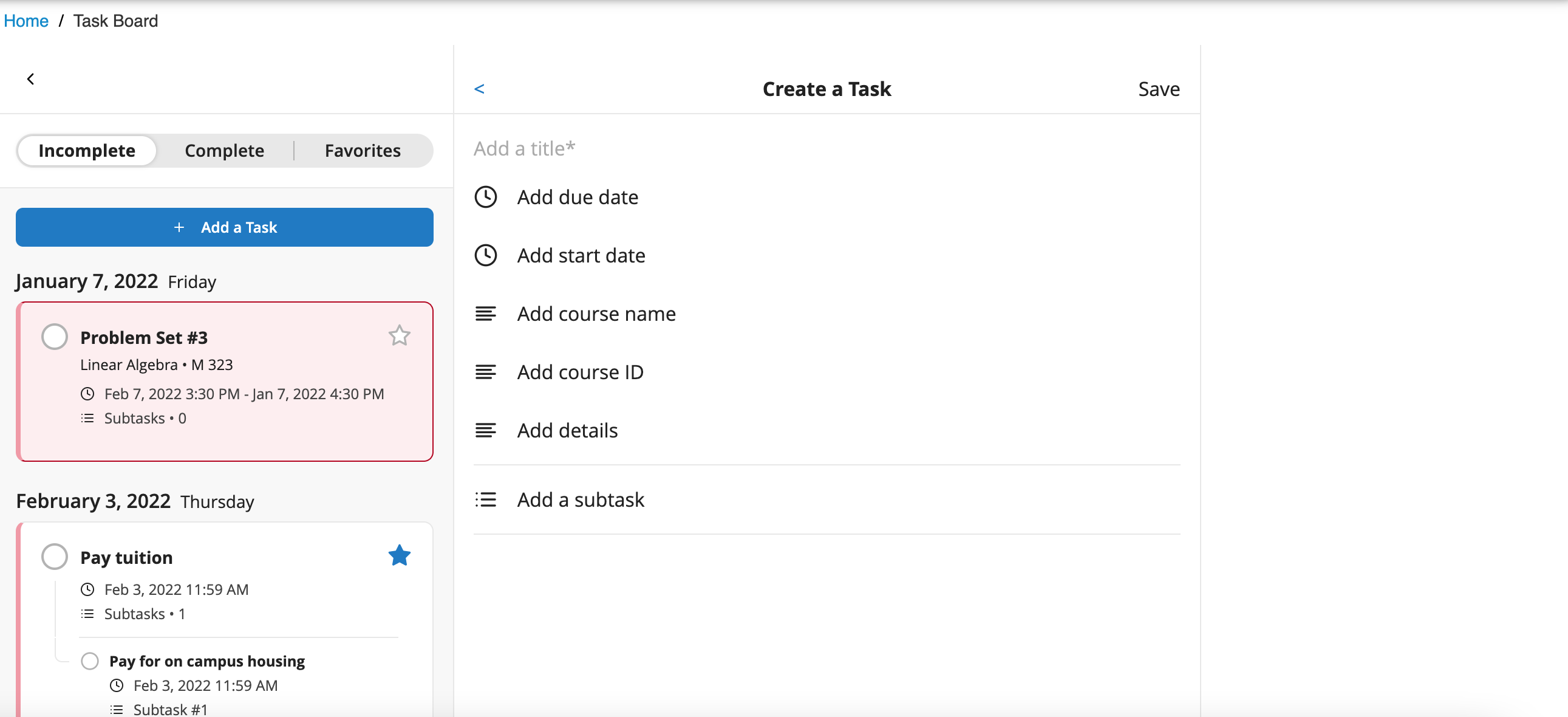Viewport: 1568px width, 717px height.
Task: Click the clock icon in Problem Set #3 card
Action: (87, 394)
